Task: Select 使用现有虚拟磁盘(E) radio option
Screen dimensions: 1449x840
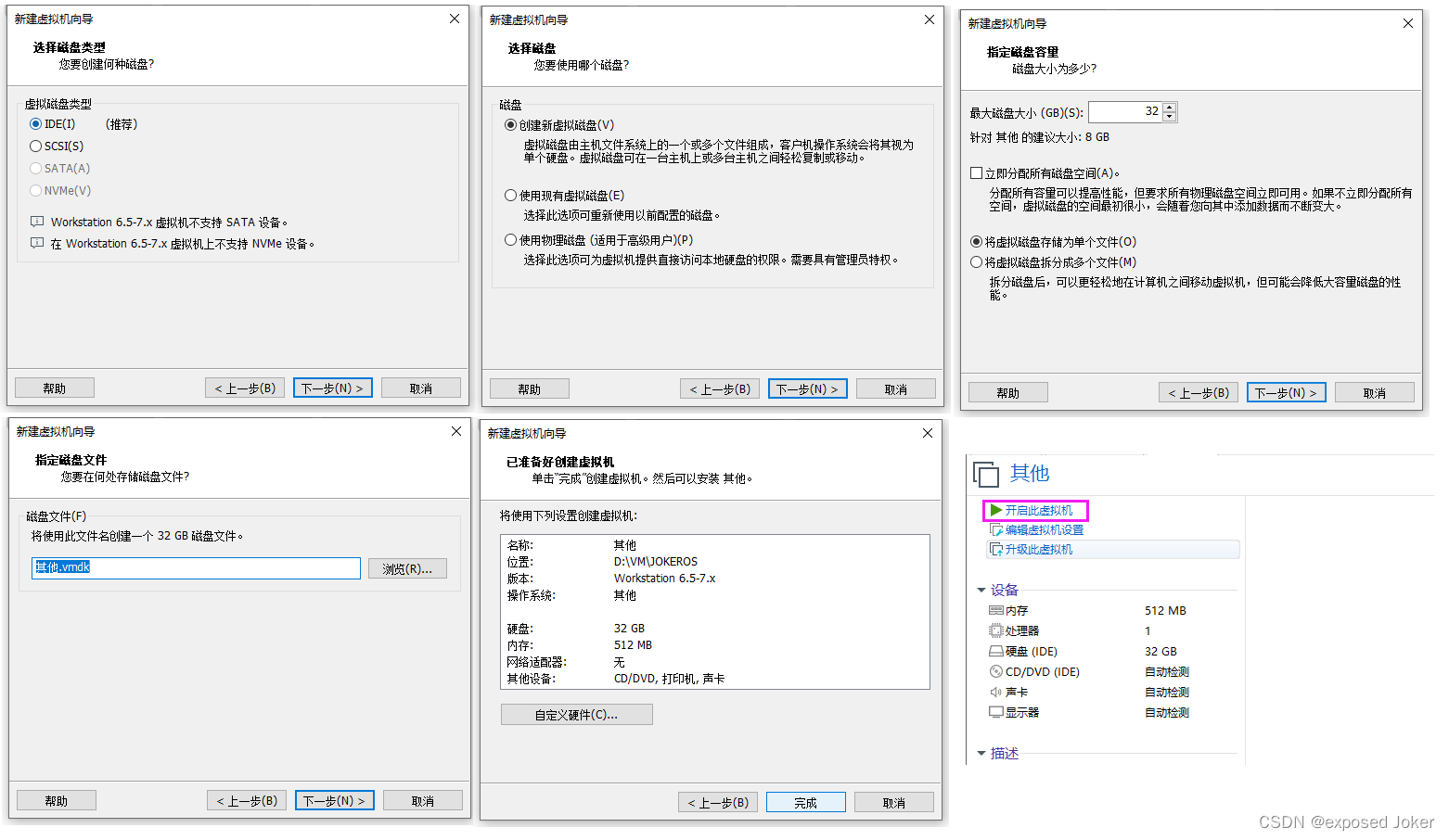Action: point(510,196)
